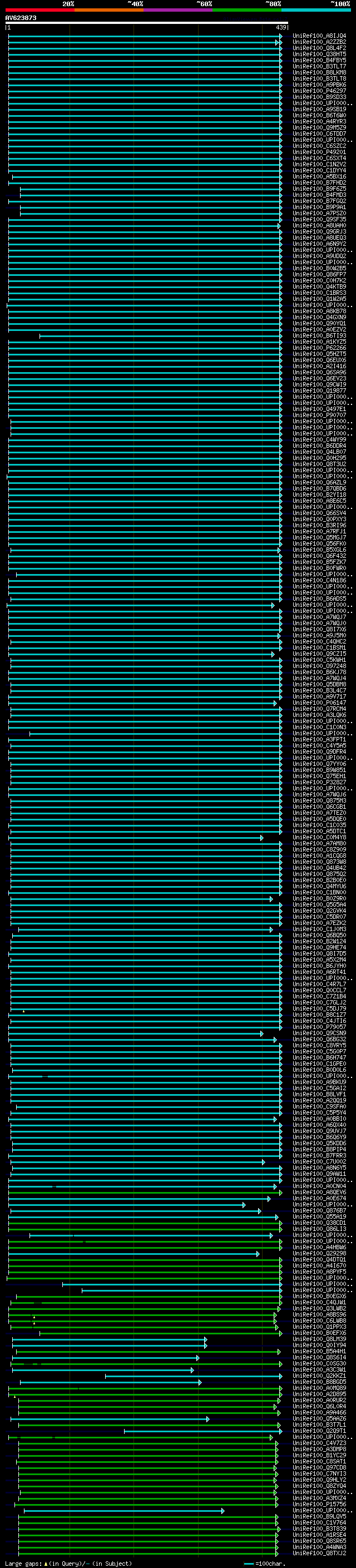The width and height of the screenshot is (356, 1568).
Task: Open UniRef100_A8UEQ3 hit
Action: [x=319, y=238]
